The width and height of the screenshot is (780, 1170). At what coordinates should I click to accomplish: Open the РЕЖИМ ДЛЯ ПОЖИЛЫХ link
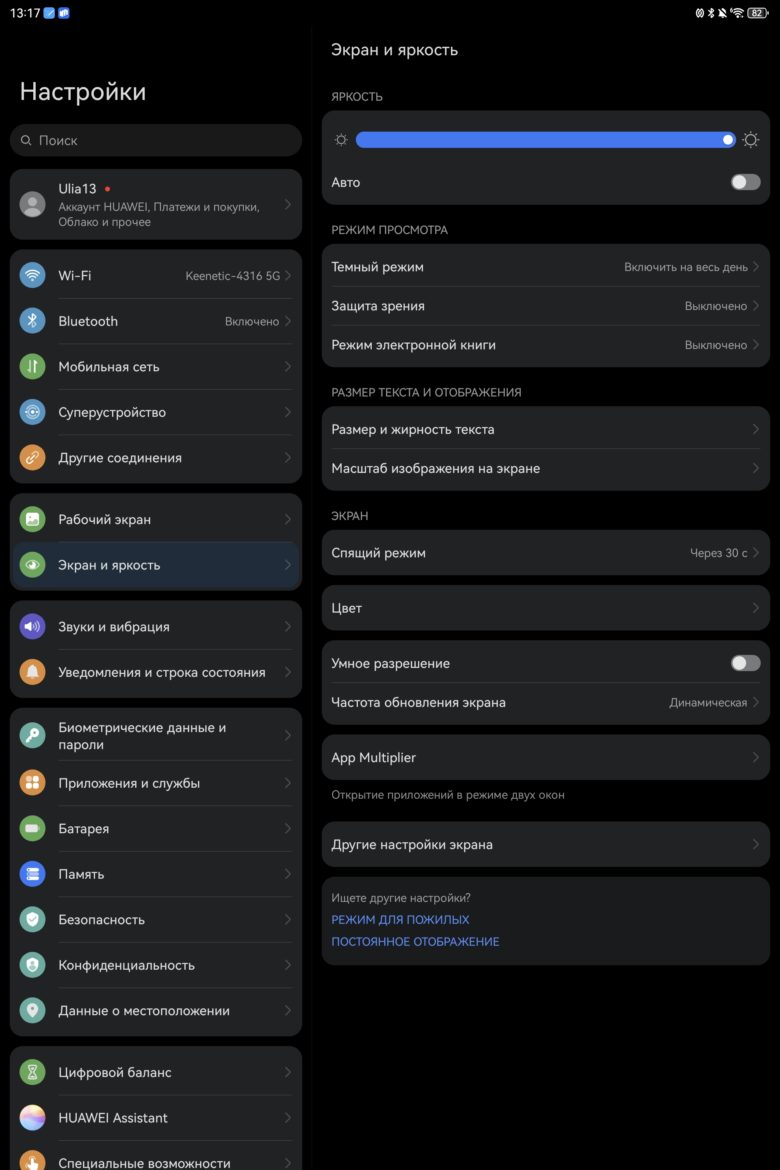[x=400, y=919]
